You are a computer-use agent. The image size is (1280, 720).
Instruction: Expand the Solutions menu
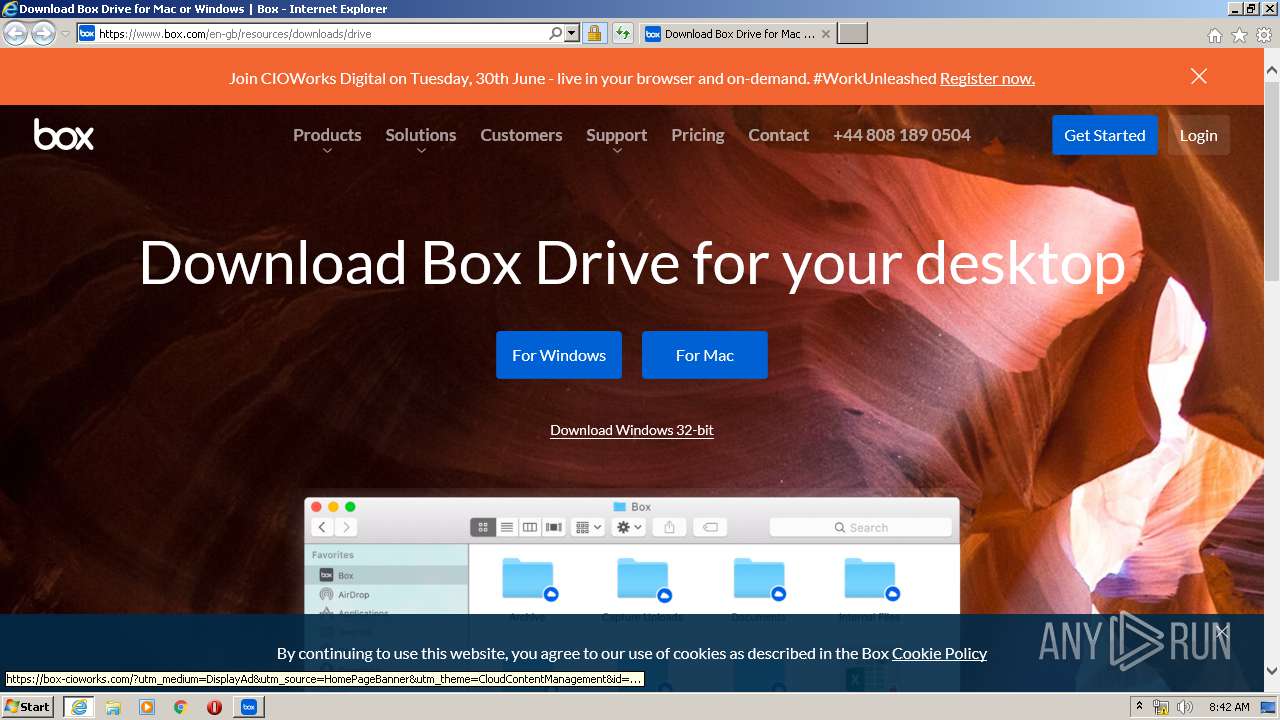pyautogui.click(x=421, y=136)
